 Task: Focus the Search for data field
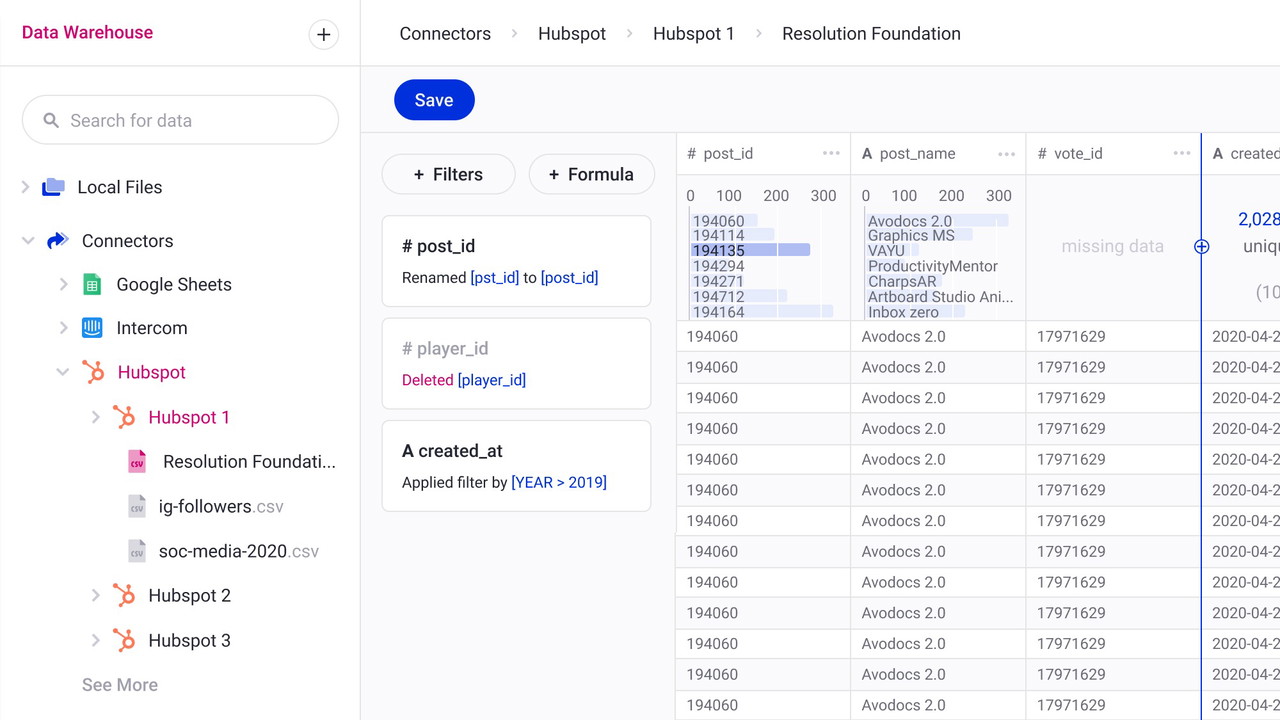tap(190, 120)
